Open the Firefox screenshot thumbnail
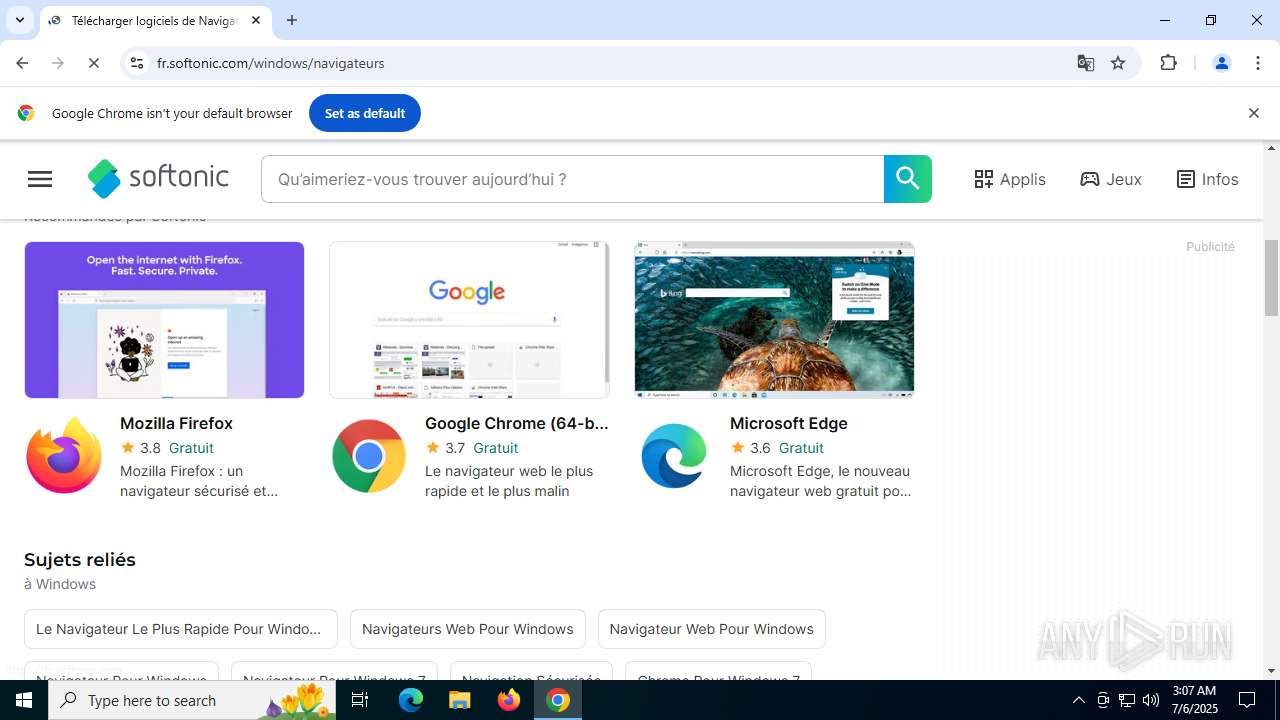 click(164, 320)
